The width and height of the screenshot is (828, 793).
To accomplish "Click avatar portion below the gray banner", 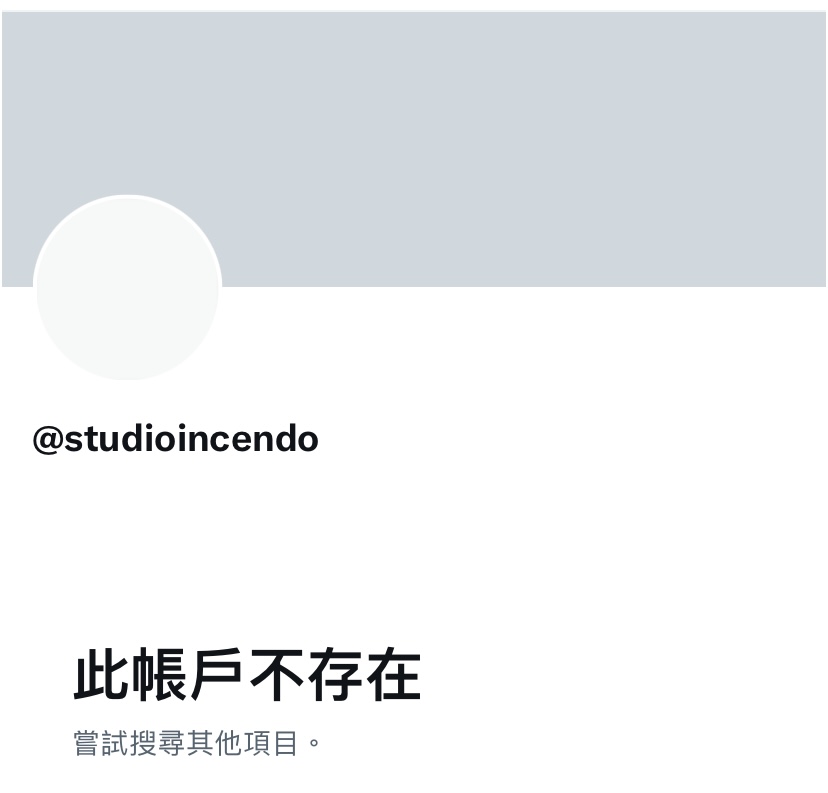I will (x=127, y=334).
